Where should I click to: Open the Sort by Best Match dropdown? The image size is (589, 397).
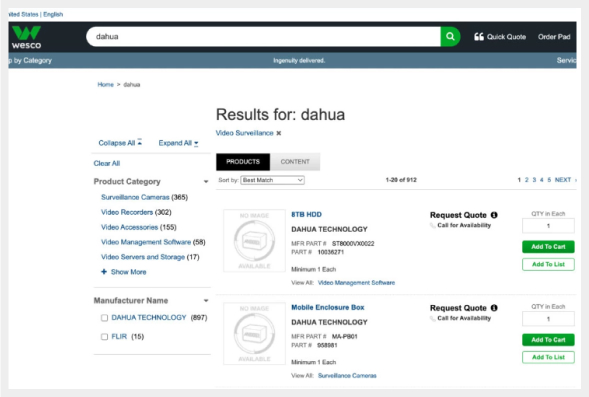click(x=272, y=180)
